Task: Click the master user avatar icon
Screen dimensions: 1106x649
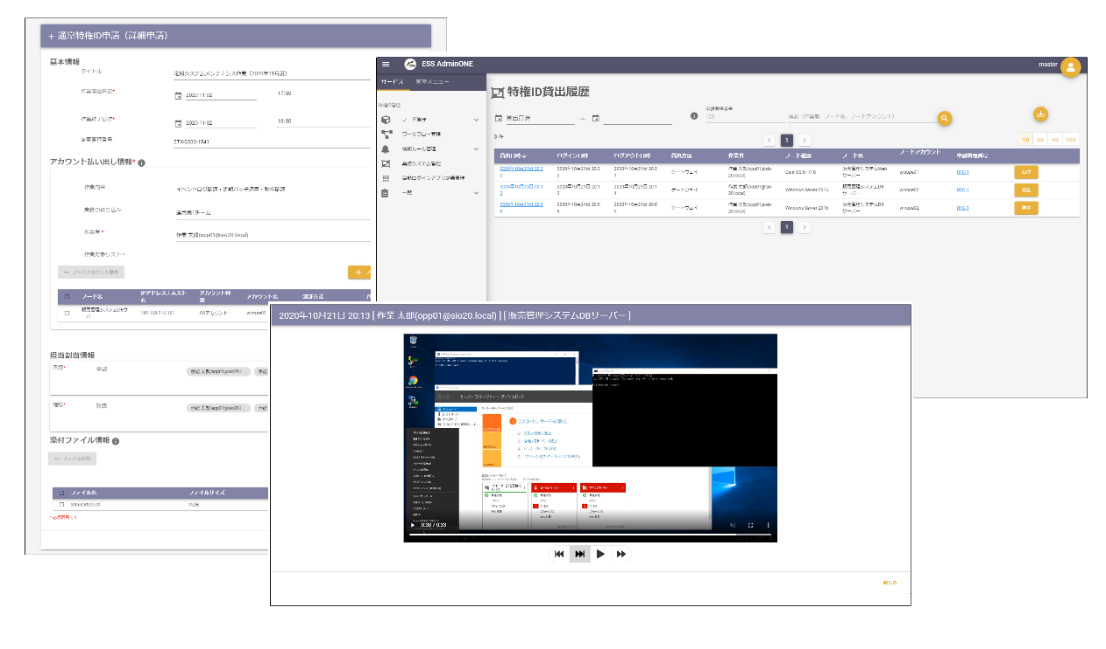Action: [x=1071, y=68]
